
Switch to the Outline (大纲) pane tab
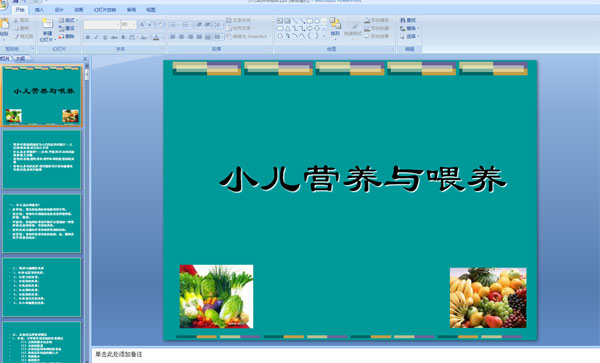pos(21,59)
